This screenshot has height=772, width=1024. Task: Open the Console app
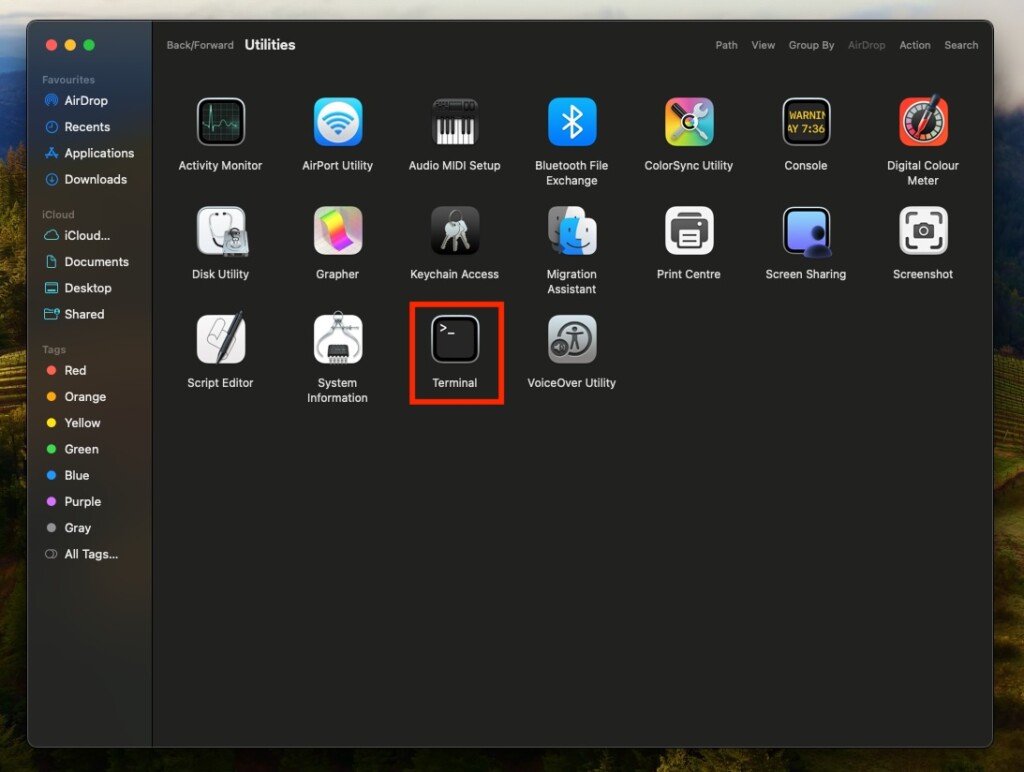[805, 123]
